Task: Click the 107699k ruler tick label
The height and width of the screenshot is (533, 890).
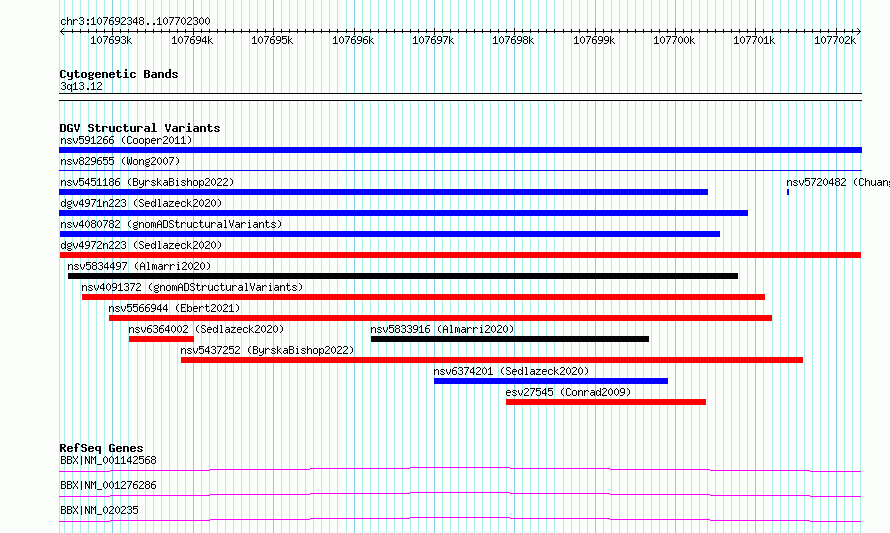Action: (594, 40)
